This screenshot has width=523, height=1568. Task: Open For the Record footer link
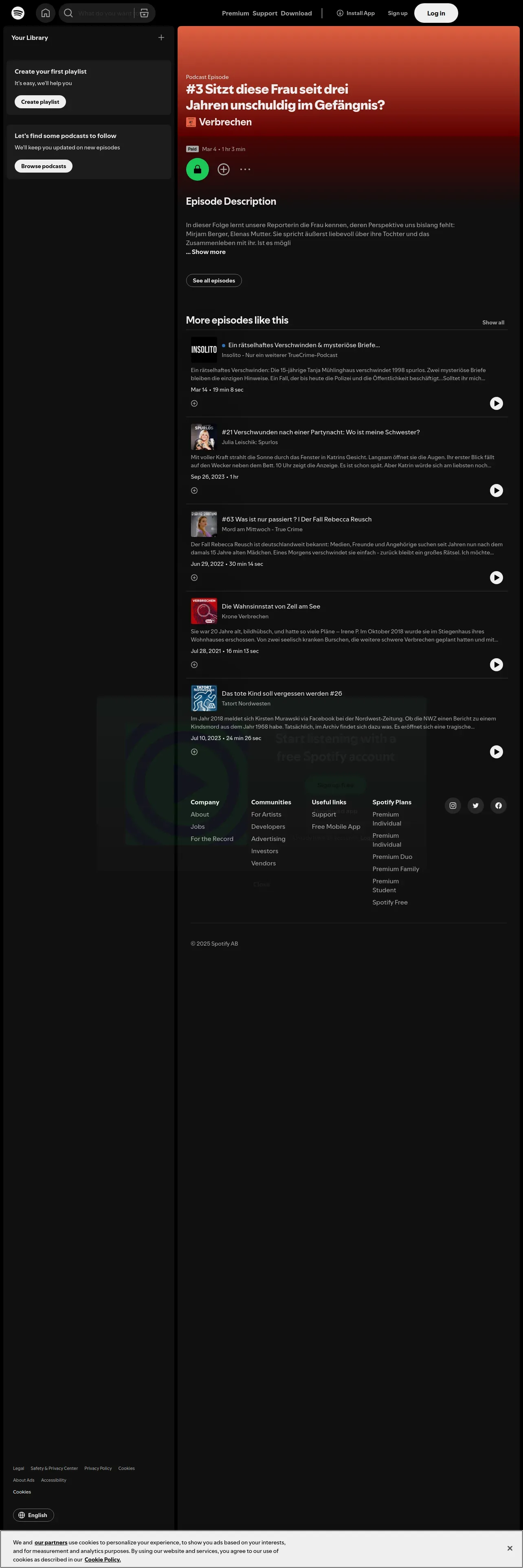click(x=212, y=839)
